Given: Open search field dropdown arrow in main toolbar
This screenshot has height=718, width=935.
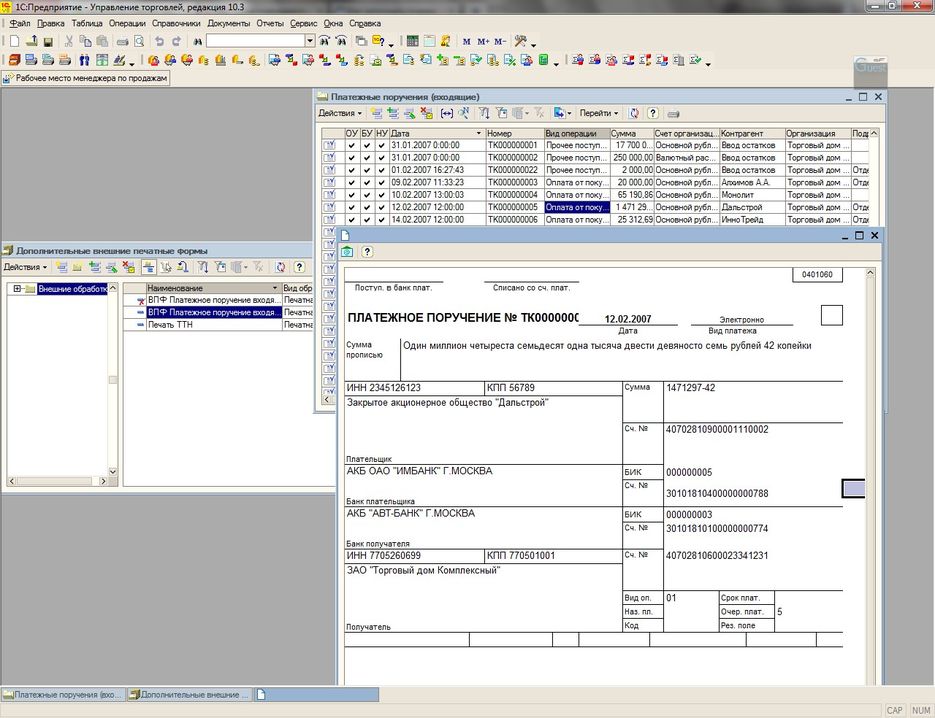Looking at the screenshot, I should [310, 41].
